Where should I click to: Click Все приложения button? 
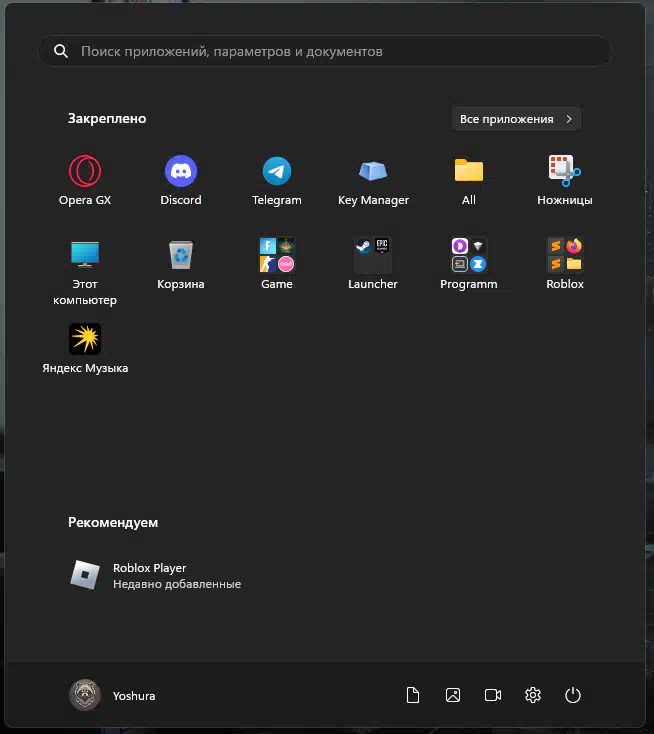click(x=516, y=119)
